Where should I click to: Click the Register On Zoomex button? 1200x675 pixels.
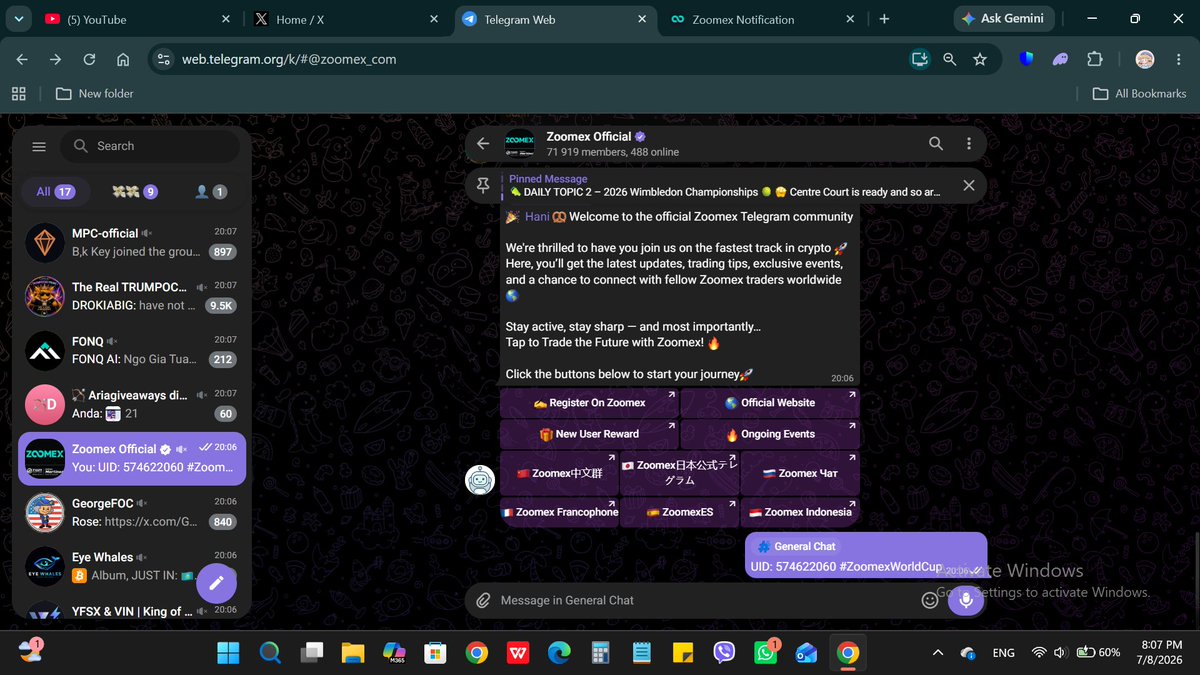589,402
